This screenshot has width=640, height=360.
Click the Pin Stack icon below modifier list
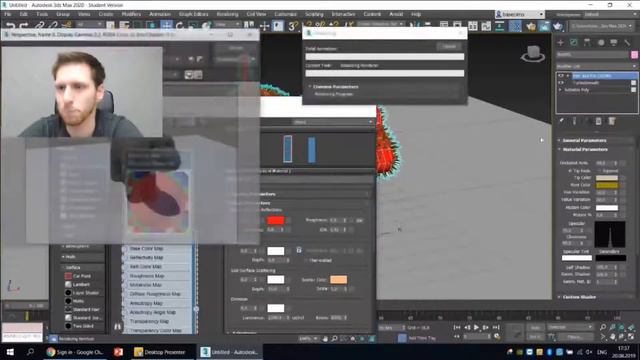pyautogui.click(x=562, y=121)
